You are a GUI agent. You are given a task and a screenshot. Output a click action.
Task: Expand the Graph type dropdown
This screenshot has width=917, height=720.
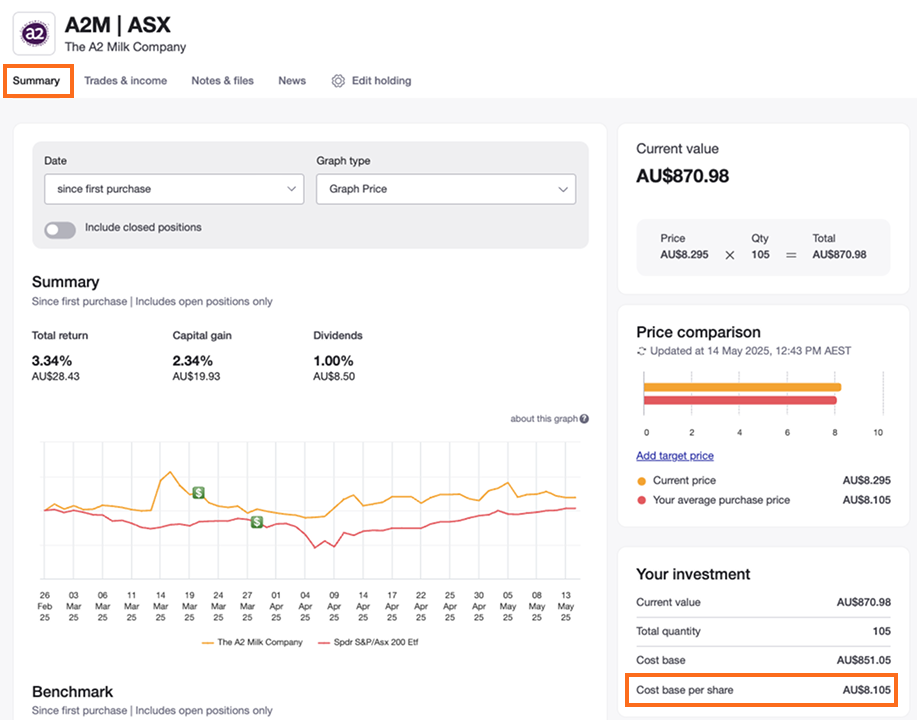click(x=446, y=189)
